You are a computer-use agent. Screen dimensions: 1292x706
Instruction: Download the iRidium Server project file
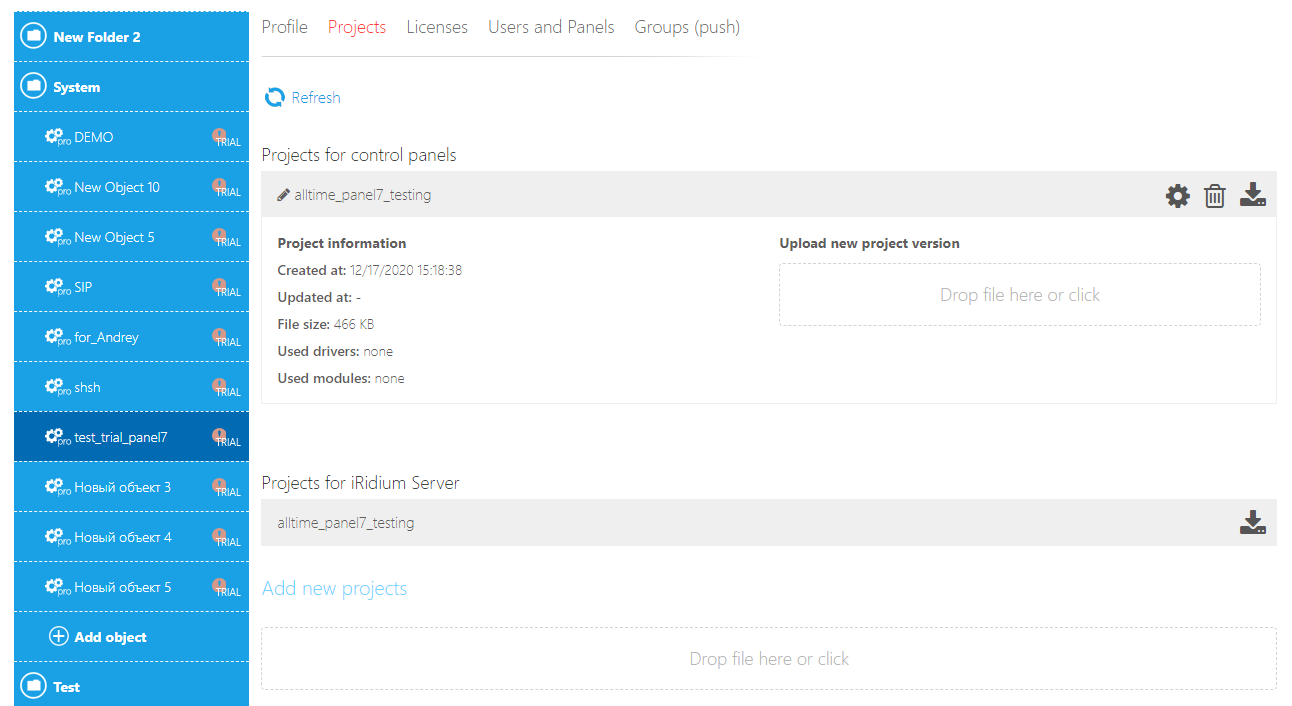[1252, 523]
